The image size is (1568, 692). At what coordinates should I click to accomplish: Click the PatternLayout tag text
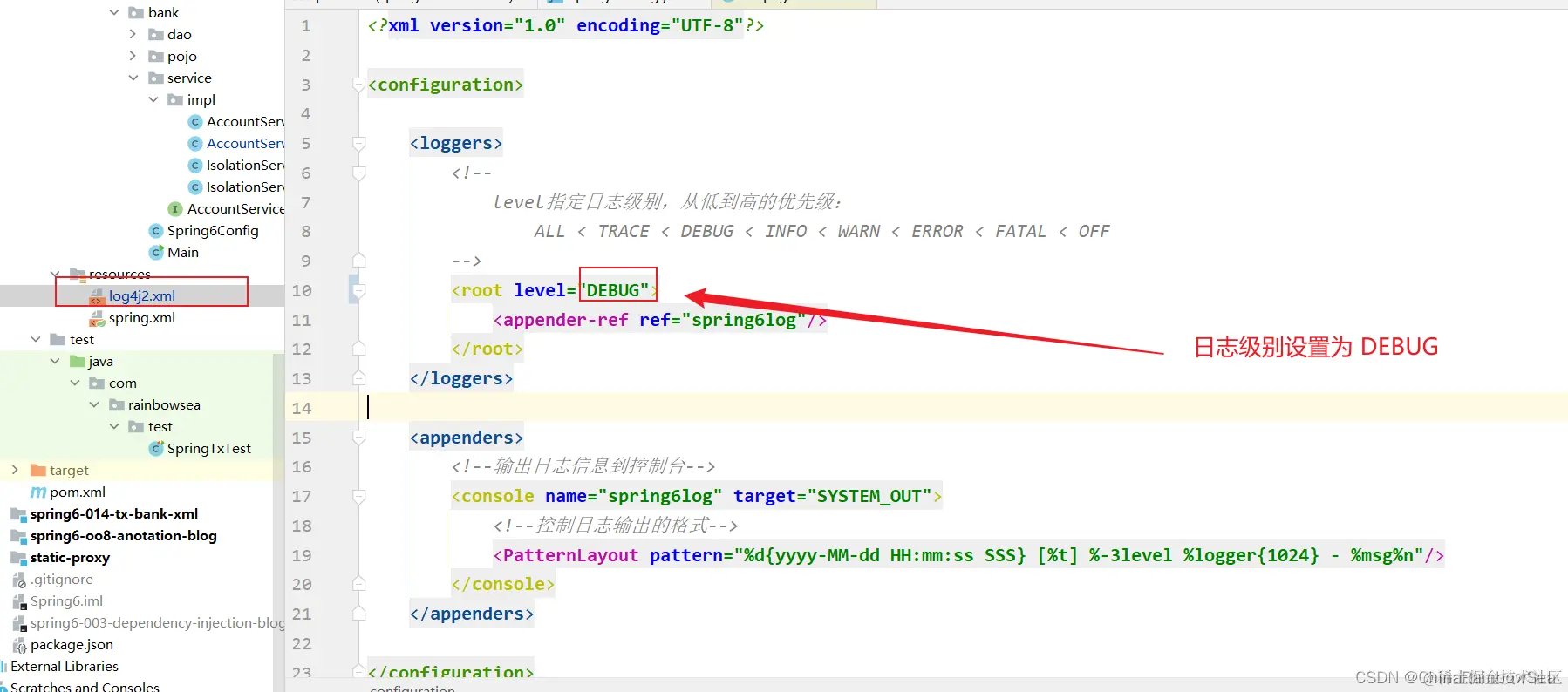tap(571, 555)
